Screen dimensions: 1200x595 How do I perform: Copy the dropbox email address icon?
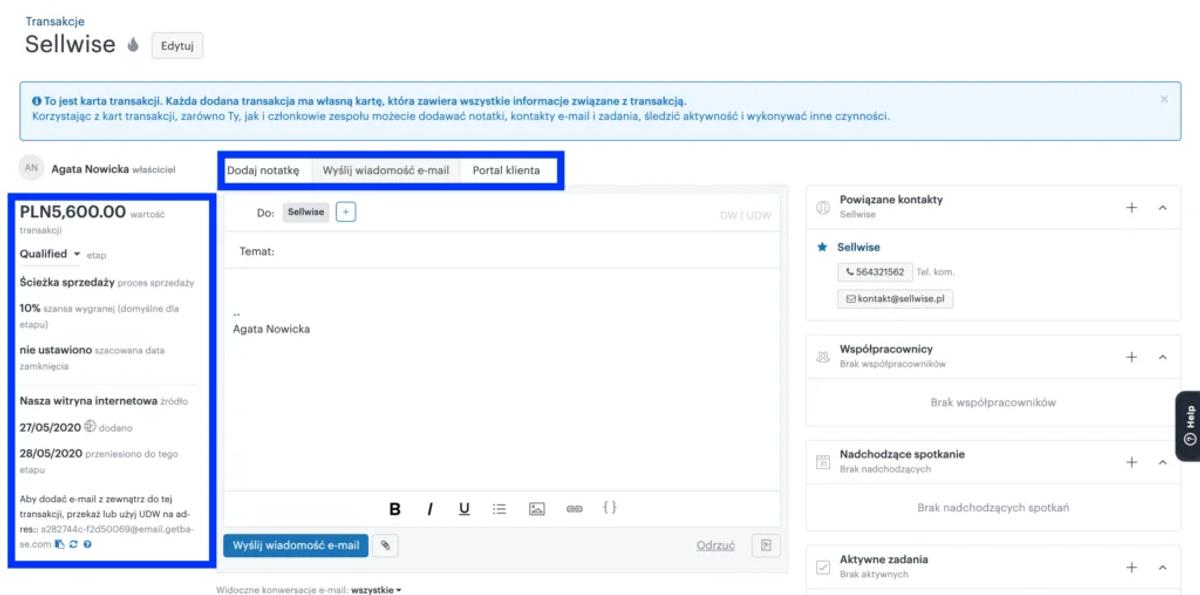60,544
